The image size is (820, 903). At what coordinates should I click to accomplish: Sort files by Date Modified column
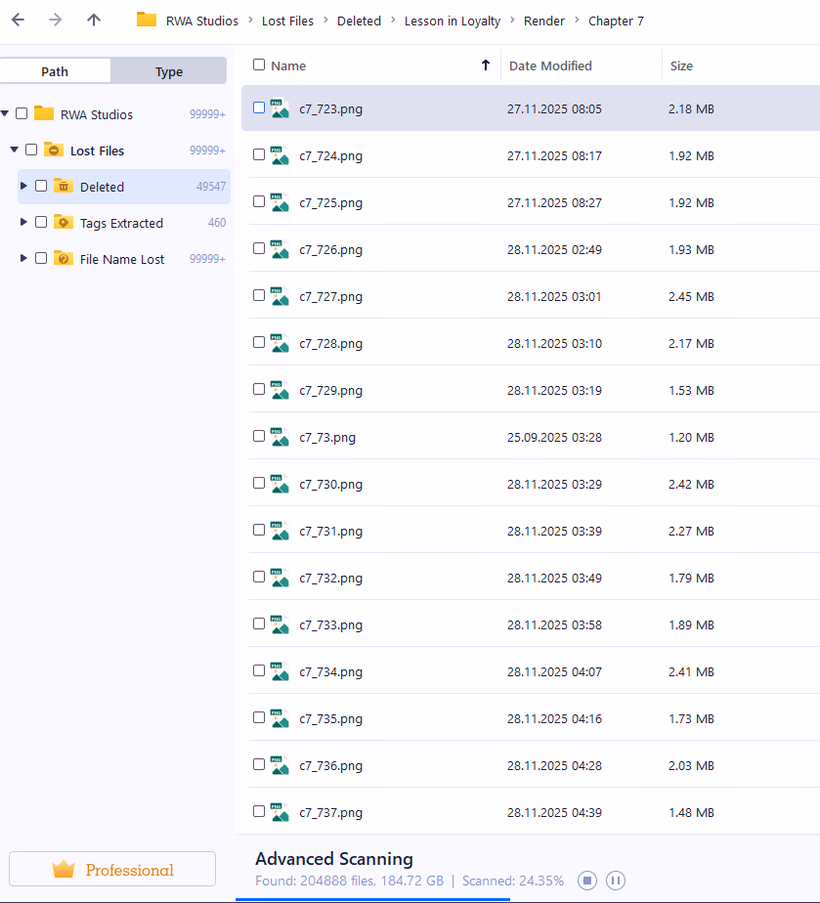[550, 66]
